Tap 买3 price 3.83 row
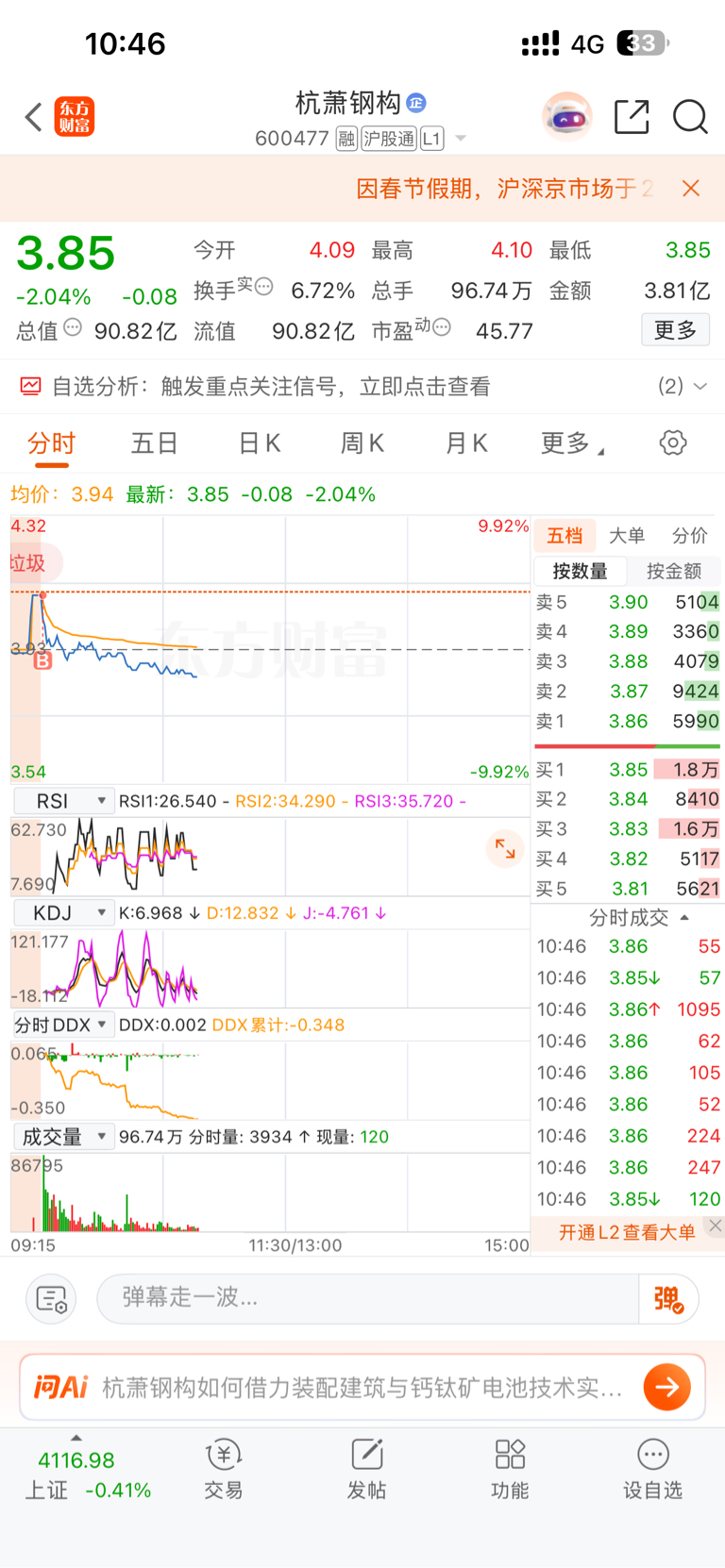Screen dimensions: 725x1568 (627, 828)
